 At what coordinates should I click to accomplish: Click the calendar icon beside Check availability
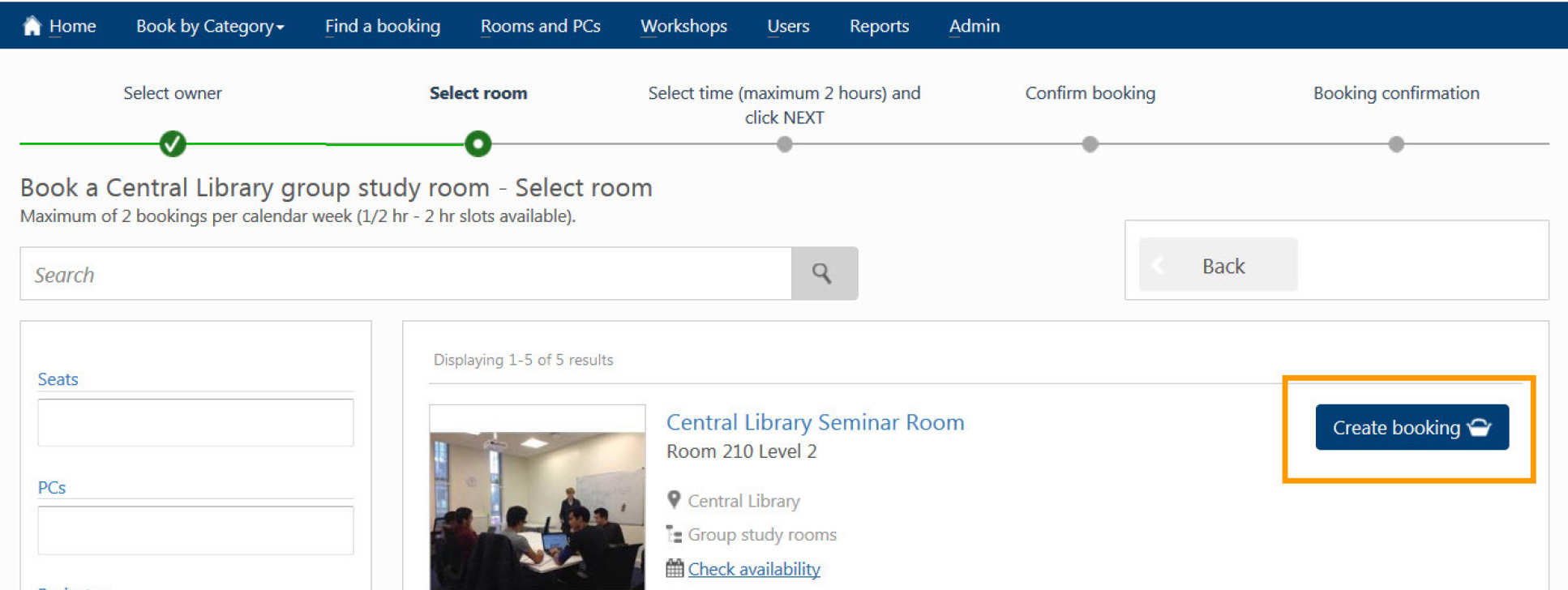click(675, 569)
